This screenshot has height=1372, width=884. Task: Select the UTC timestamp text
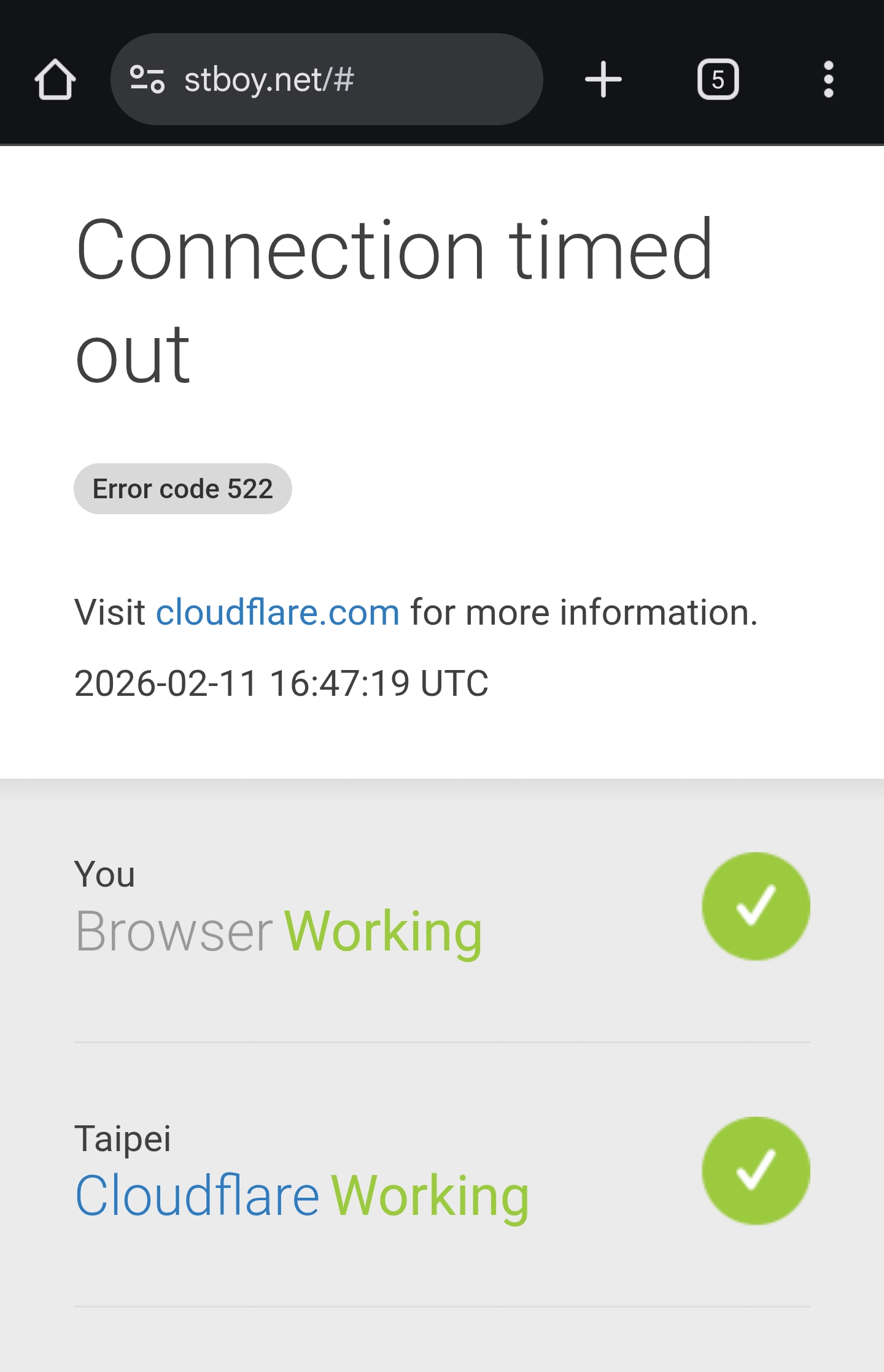click(x=281, y=683)
